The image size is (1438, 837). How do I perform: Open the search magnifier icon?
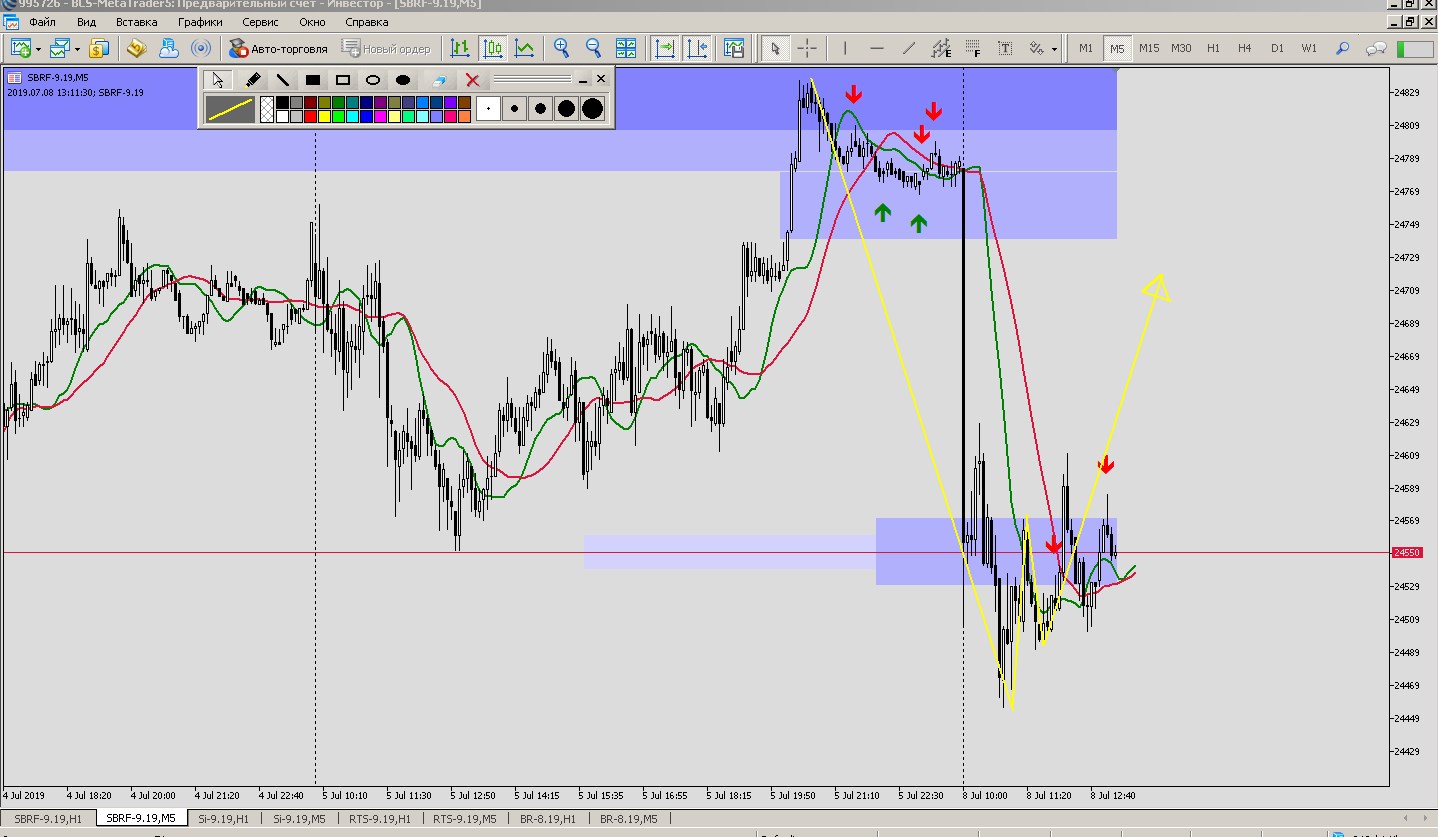(1342, 48)
